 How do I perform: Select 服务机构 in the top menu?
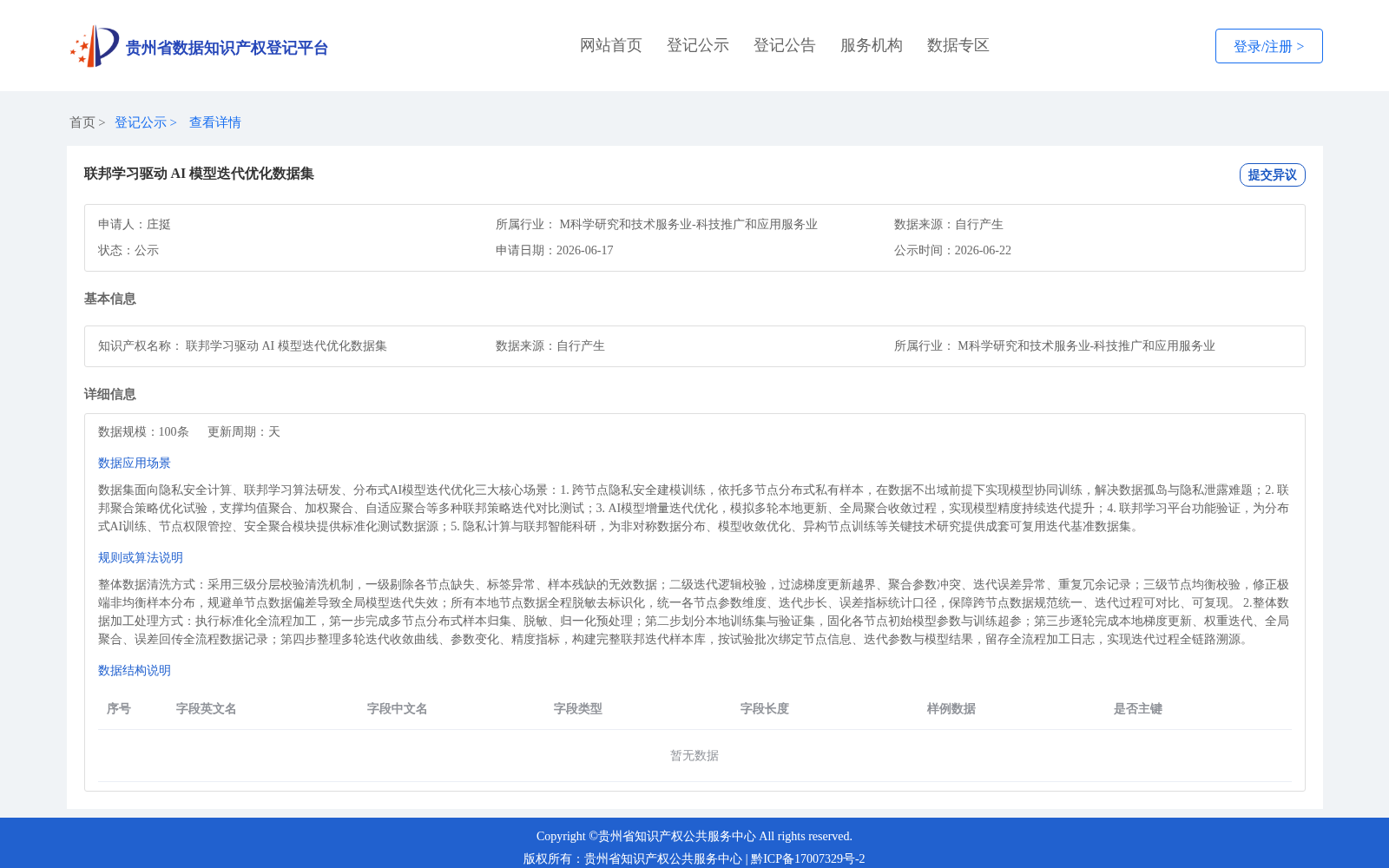click(x=872, y=45)
